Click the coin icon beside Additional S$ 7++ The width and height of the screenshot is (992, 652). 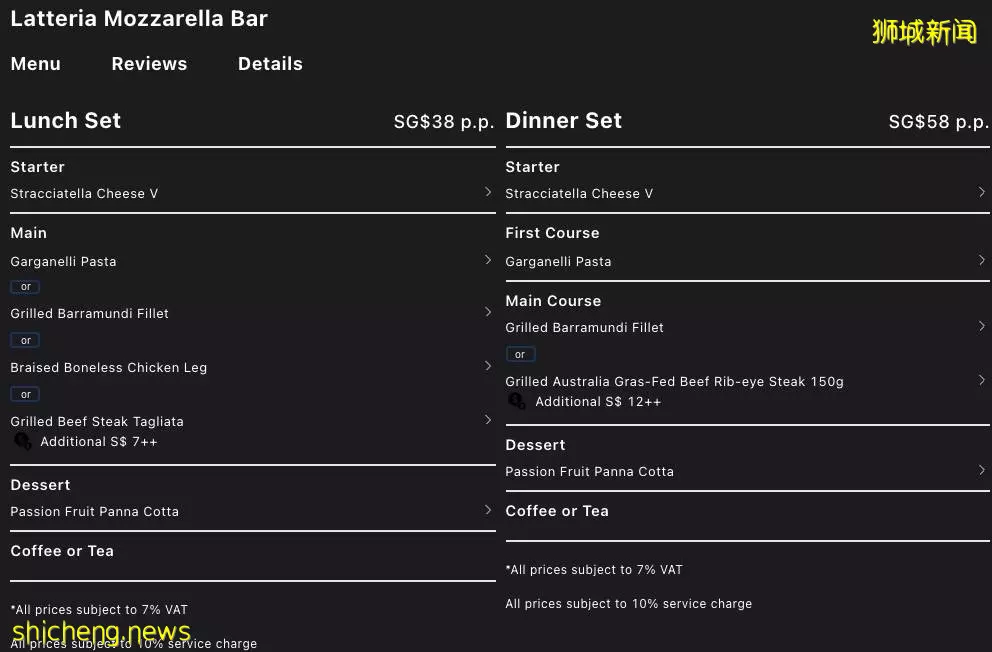23,441
